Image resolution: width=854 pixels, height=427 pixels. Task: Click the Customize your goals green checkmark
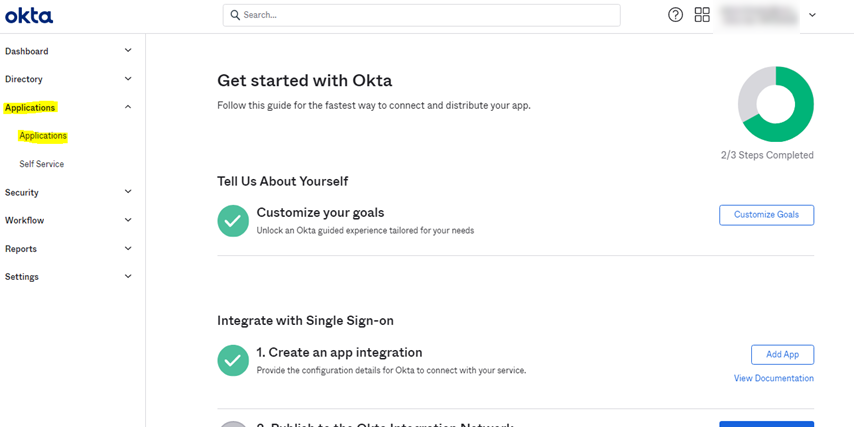coord(233,221)
